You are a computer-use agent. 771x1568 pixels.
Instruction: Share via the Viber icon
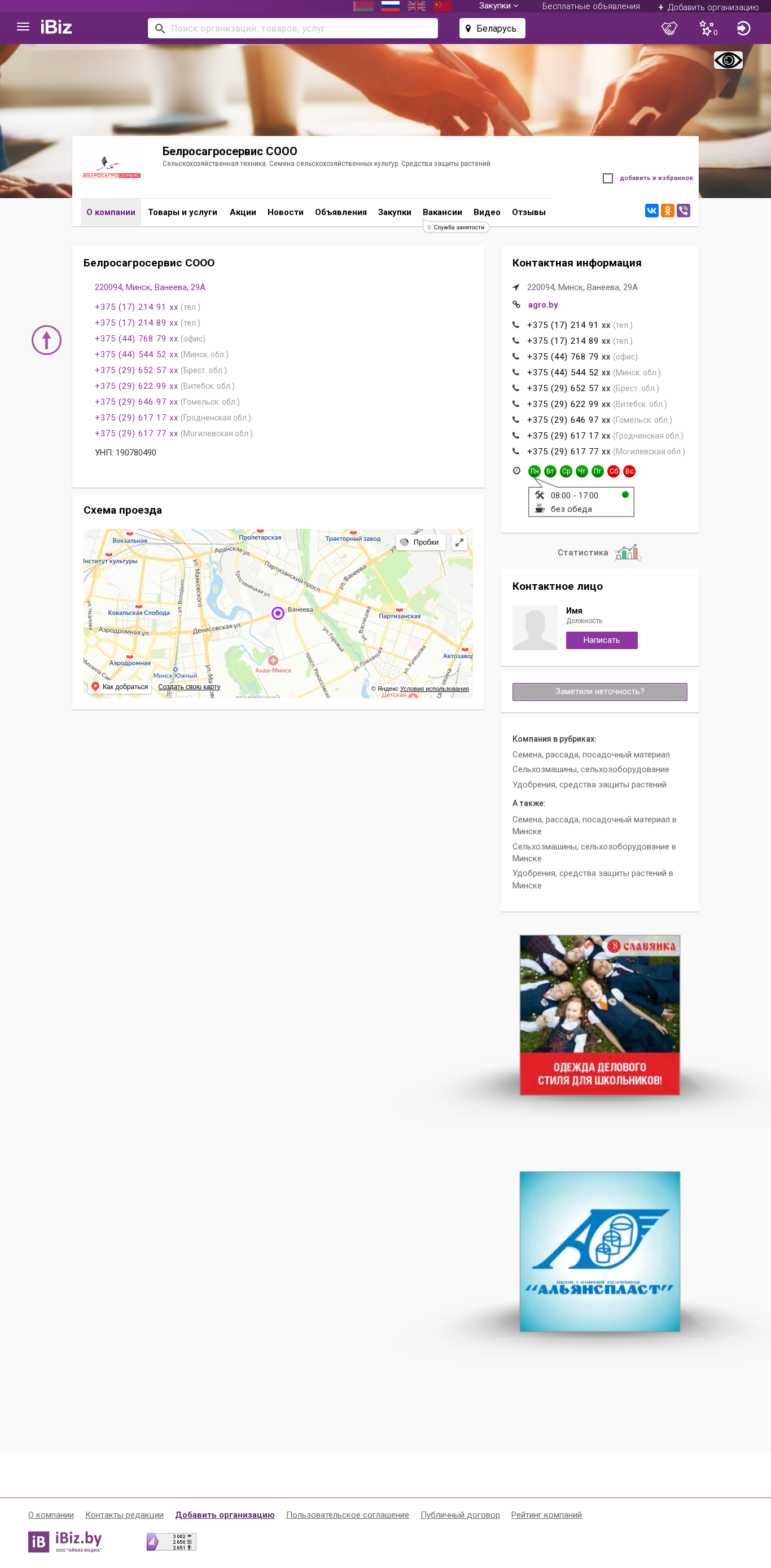(684, 211)
